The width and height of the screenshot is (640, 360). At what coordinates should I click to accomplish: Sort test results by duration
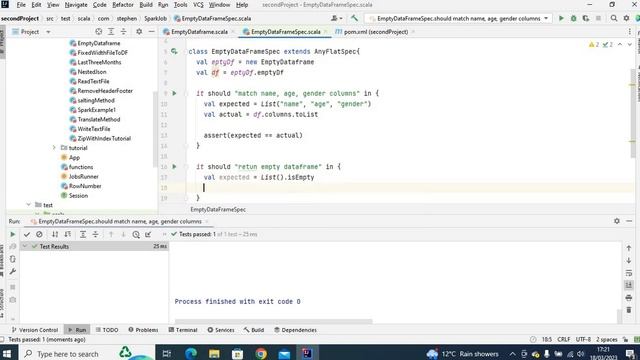coord(68,234)
